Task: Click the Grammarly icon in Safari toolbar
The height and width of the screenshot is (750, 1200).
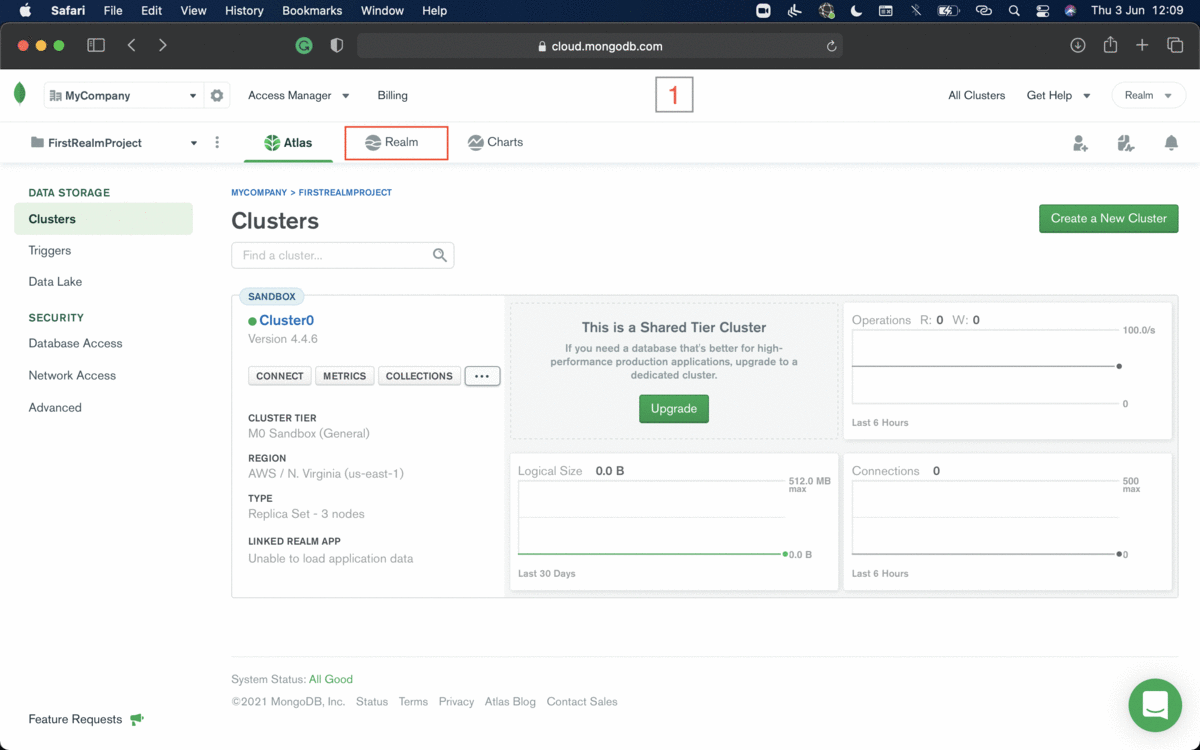Action: 302,45
